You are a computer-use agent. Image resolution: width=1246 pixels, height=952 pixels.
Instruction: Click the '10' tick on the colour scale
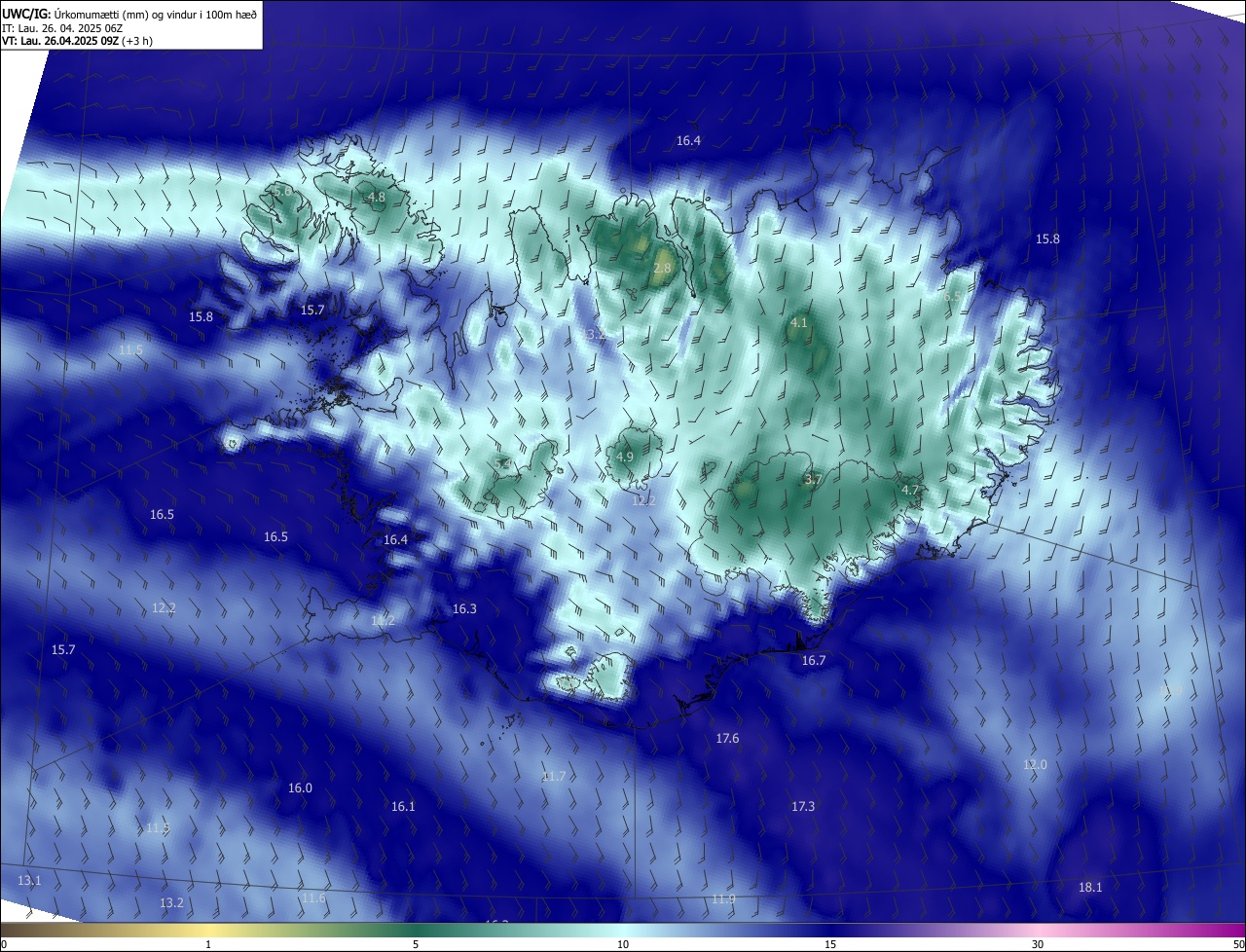623,944
